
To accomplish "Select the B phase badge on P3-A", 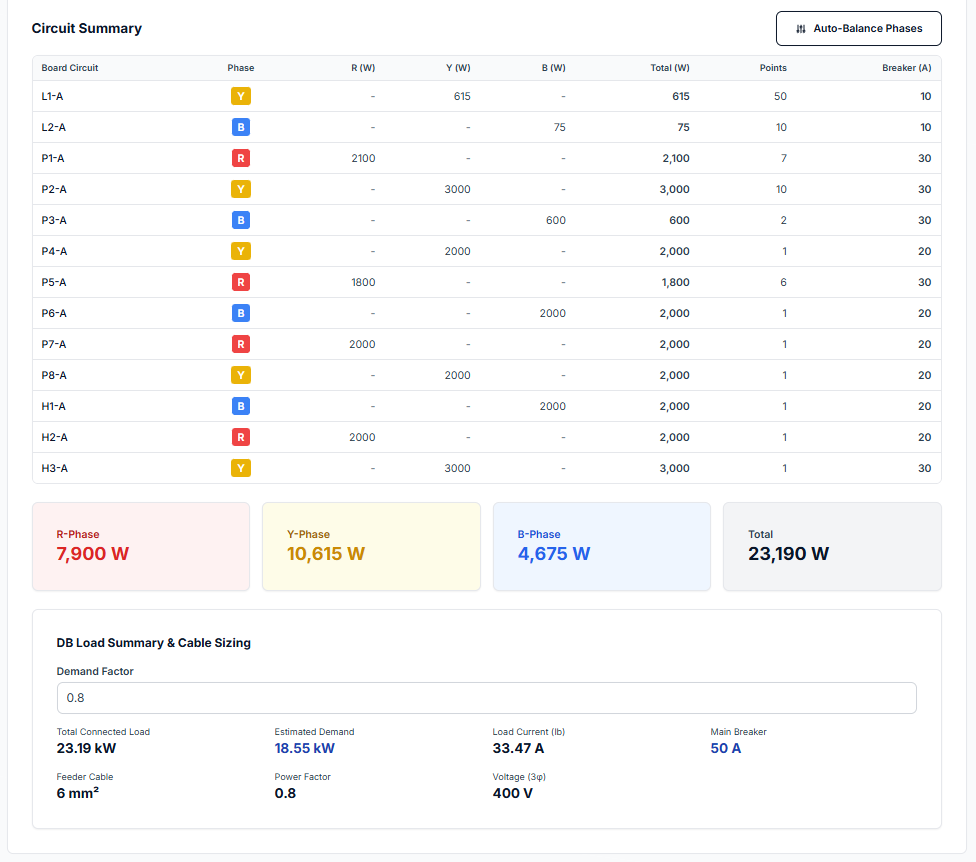I will coord(241,220).
